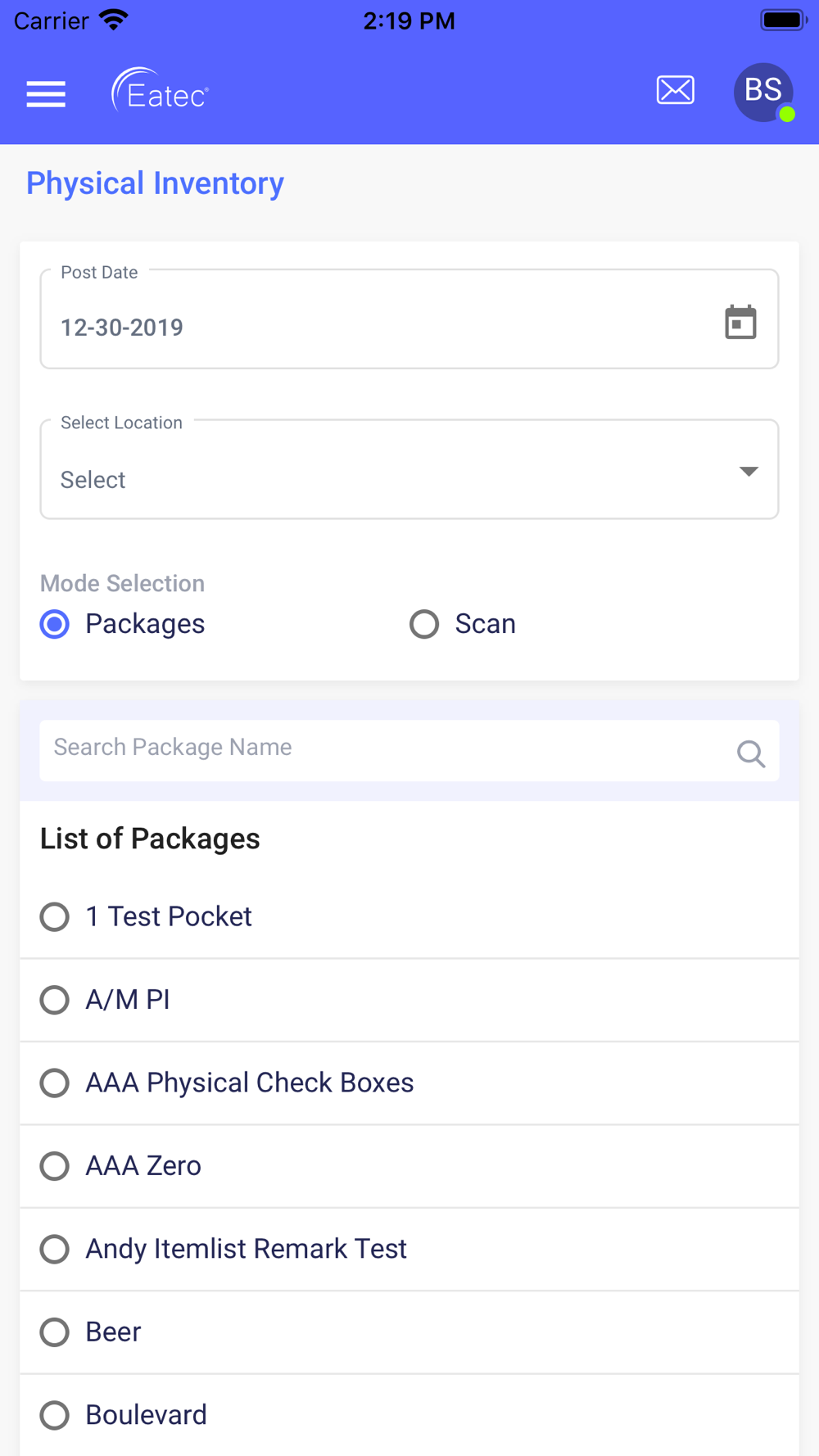819x1456 pixels.
Task: Select Andy Itemlist Remark Test package
Action: 55,1249
